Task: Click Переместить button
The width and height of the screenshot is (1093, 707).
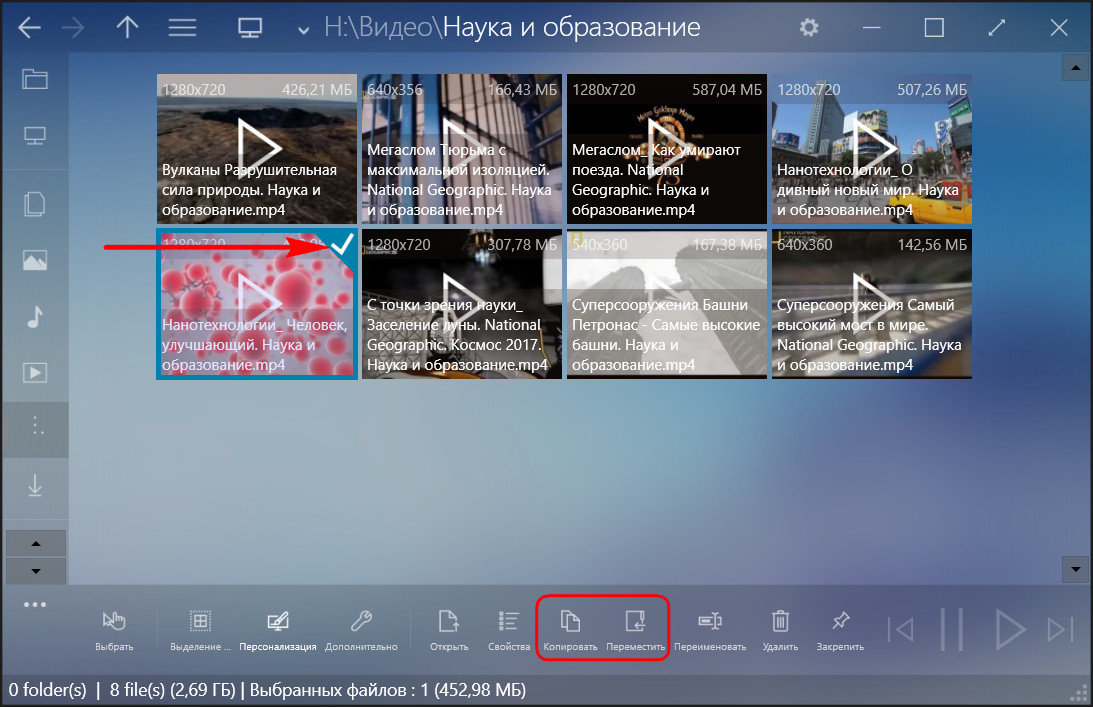Action: tap(635, 630)
